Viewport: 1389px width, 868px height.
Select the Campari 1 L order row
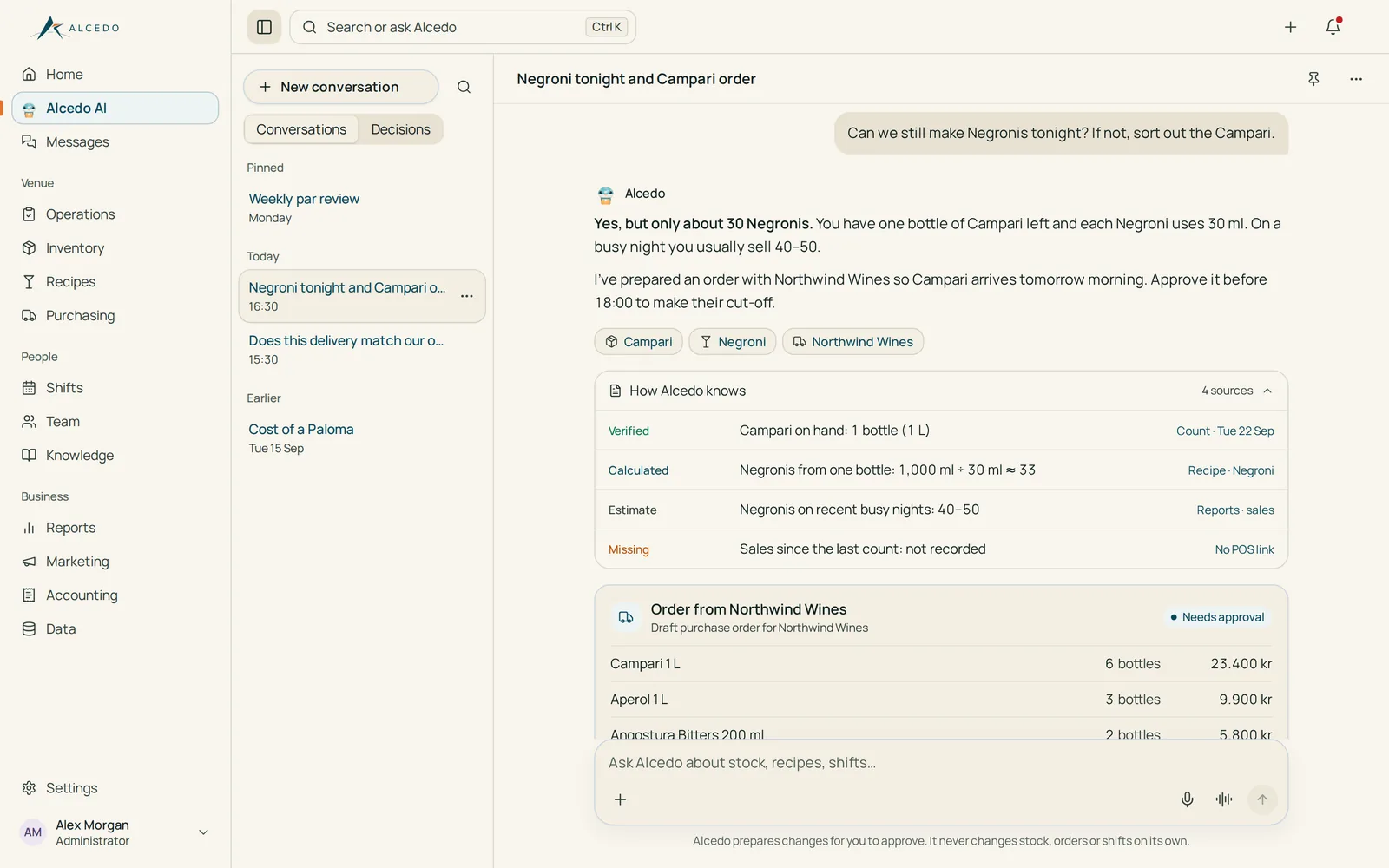(941, 664)
